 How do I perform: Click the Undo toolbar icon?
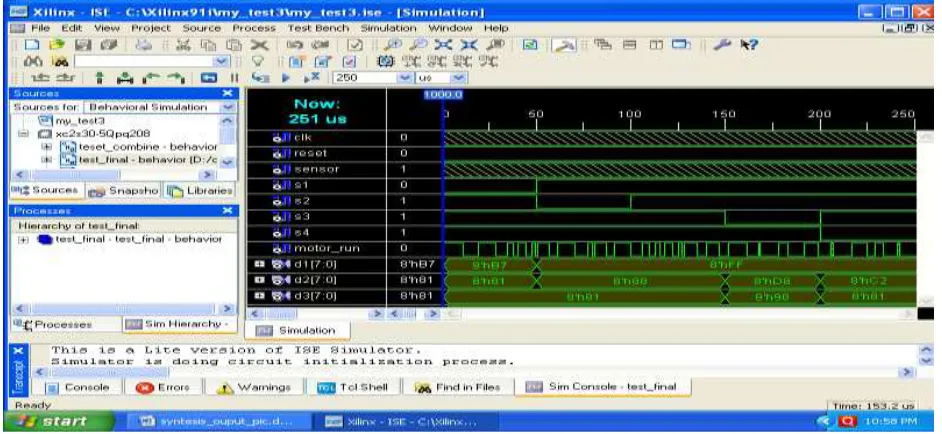(x=294, y=44)
